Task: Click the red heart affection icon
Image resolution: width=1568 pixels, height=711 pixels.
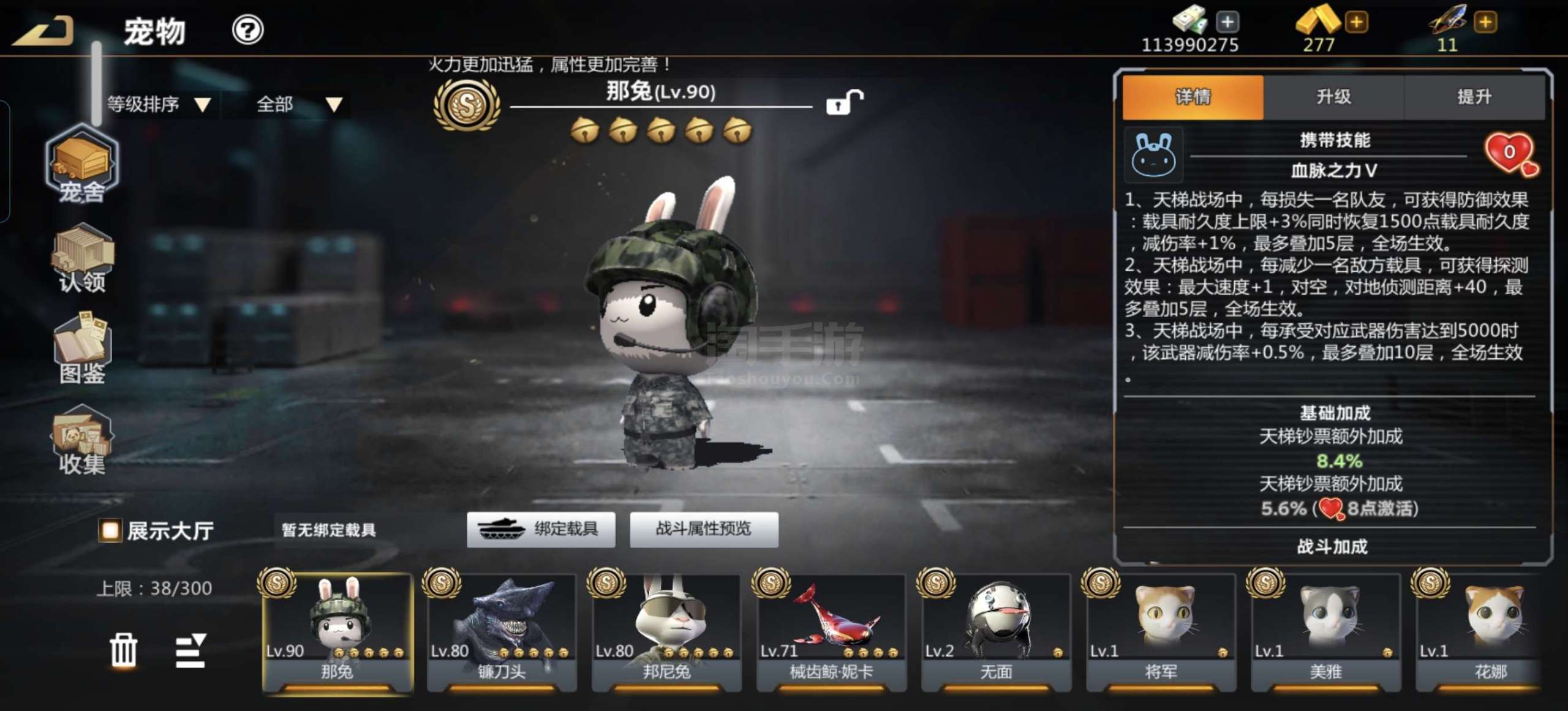Action: click(x=1511, y=154)
